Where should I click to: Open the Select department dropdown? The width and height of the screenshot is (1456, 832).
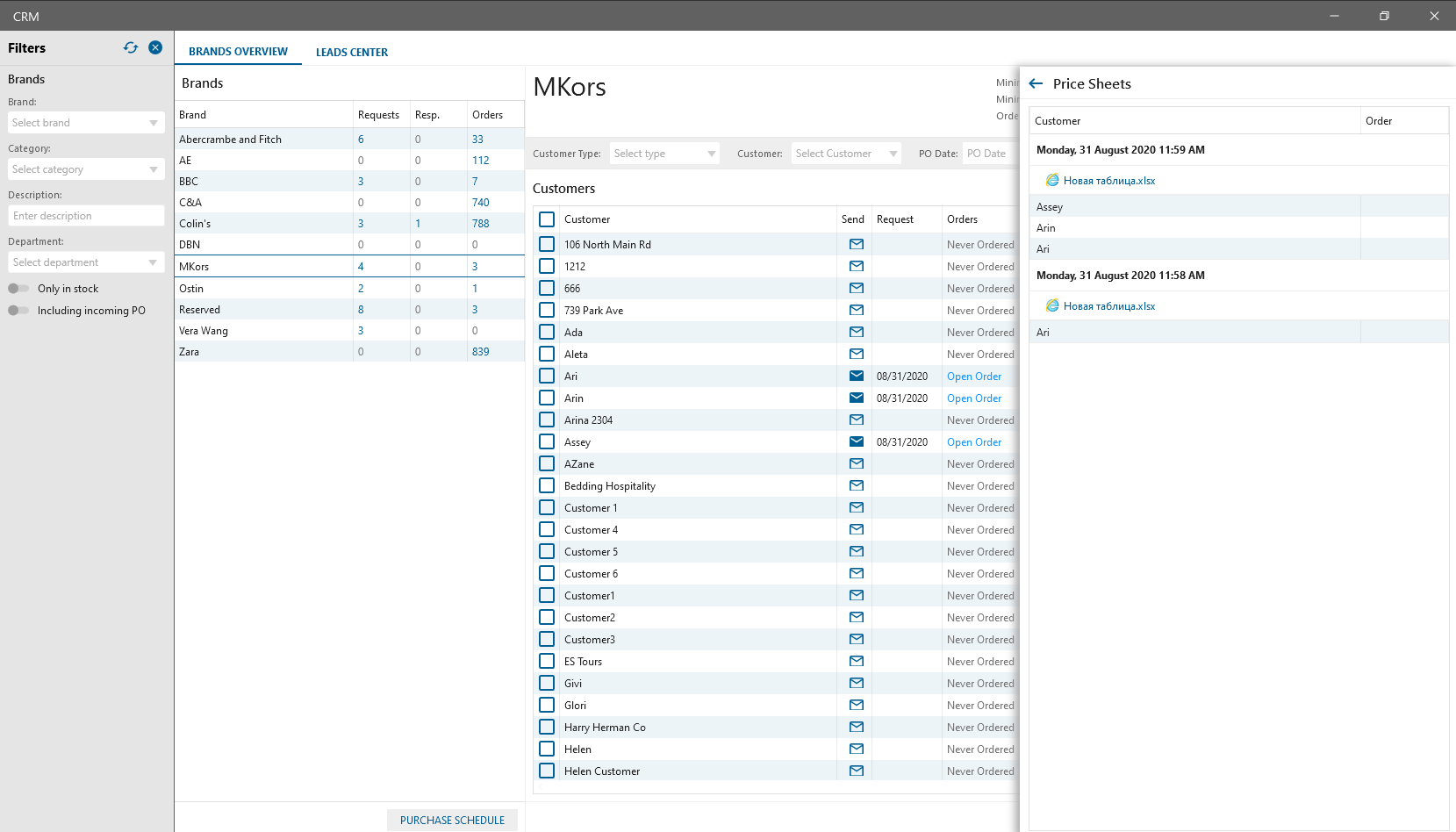pos(86,262)
